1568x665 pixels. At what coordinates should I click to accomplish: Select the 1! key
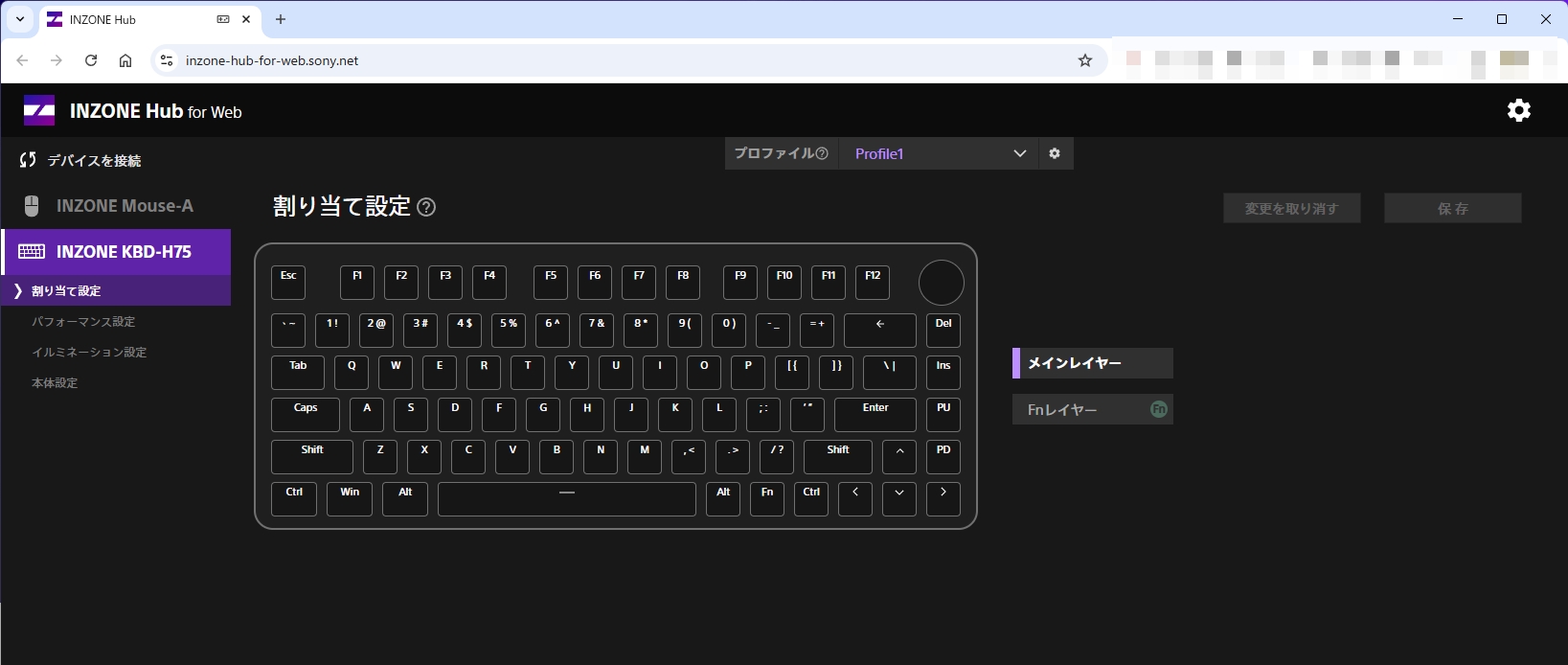(x=332, y=331)
